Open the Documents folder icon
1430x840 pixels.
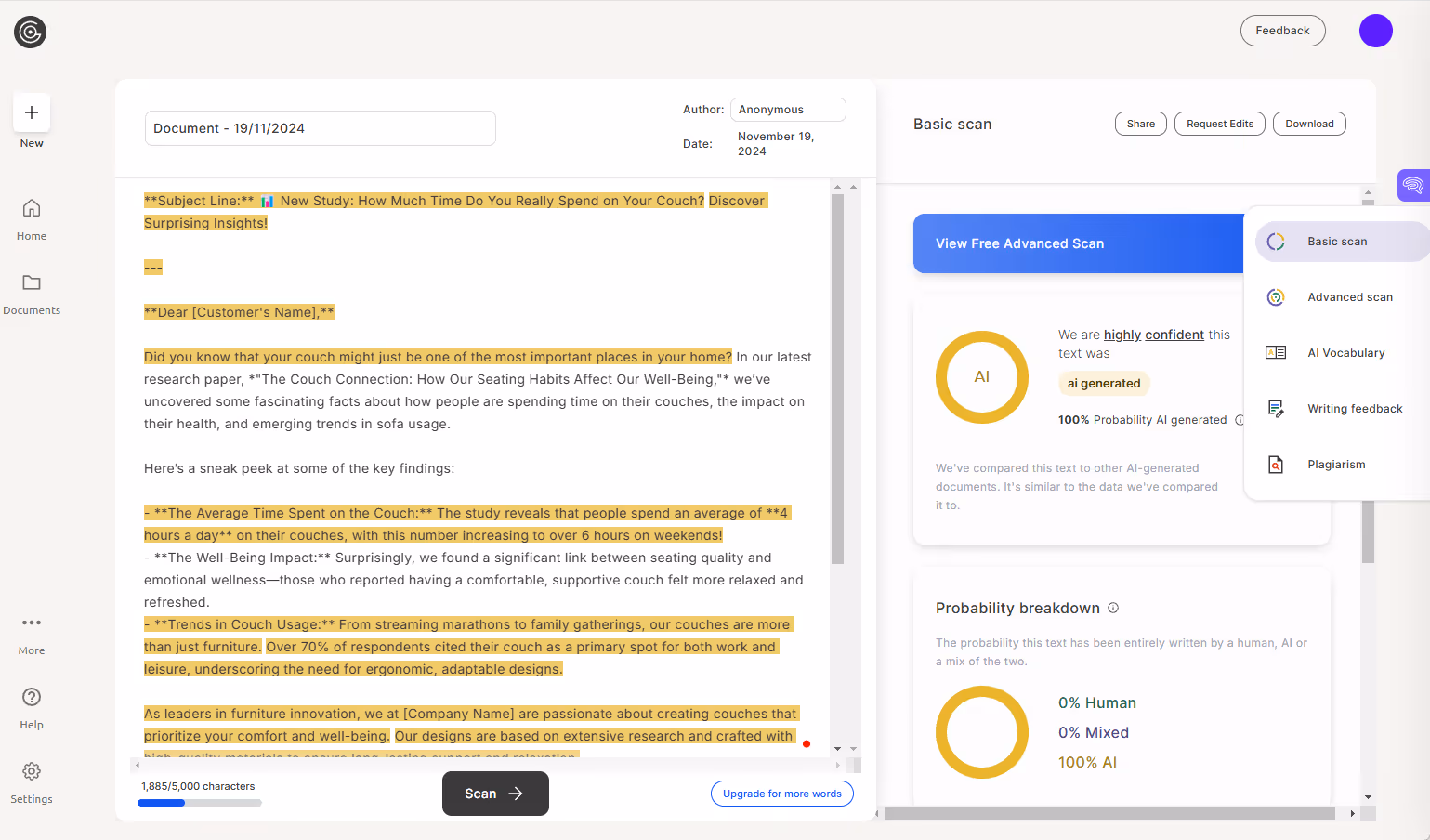(x=31, y=282)
